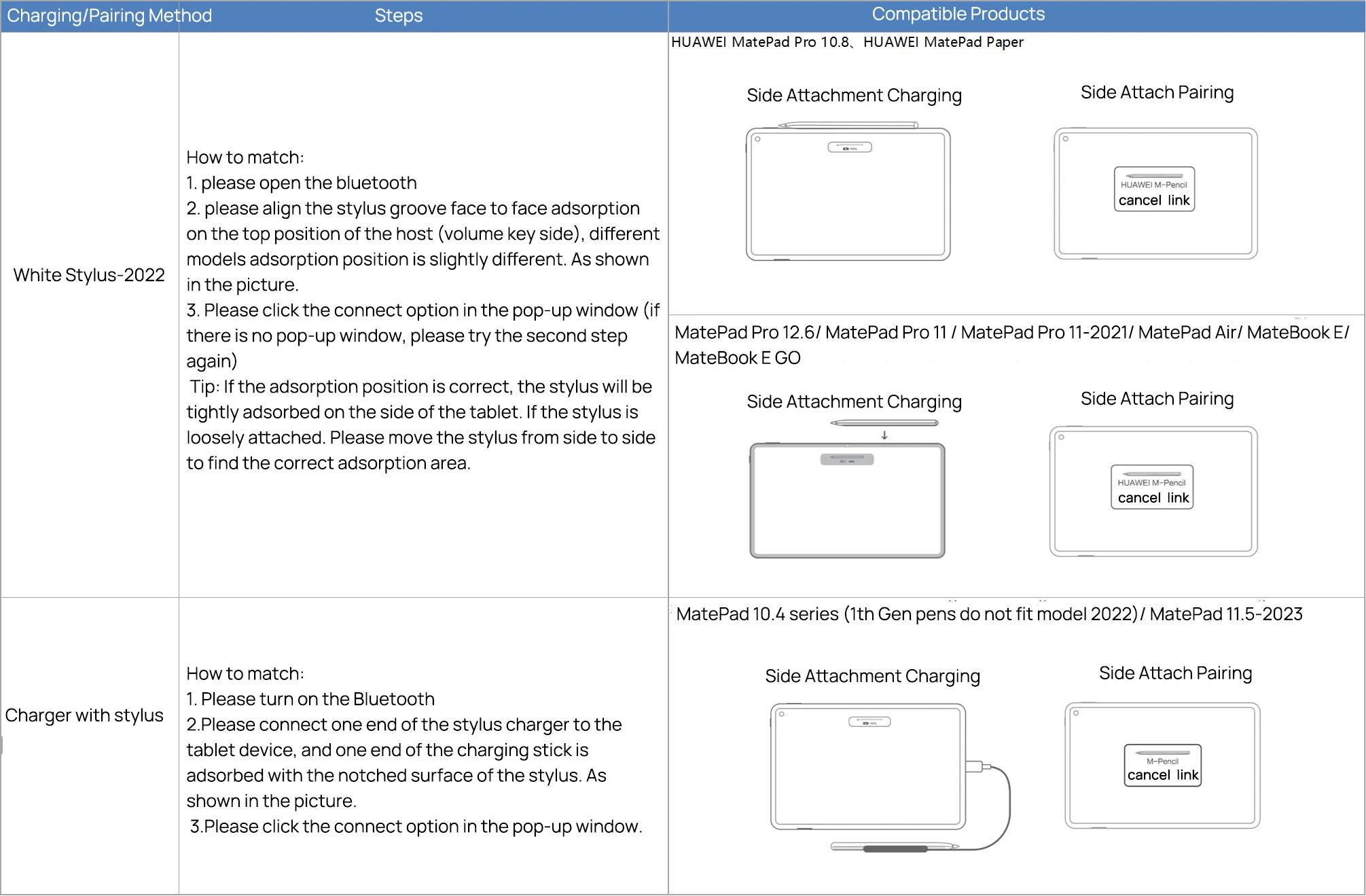This screenshot has height=896, width=1366.
Task: Click the MateBook E GO product text
Action: pyautogui.click(x=738, y=358)
